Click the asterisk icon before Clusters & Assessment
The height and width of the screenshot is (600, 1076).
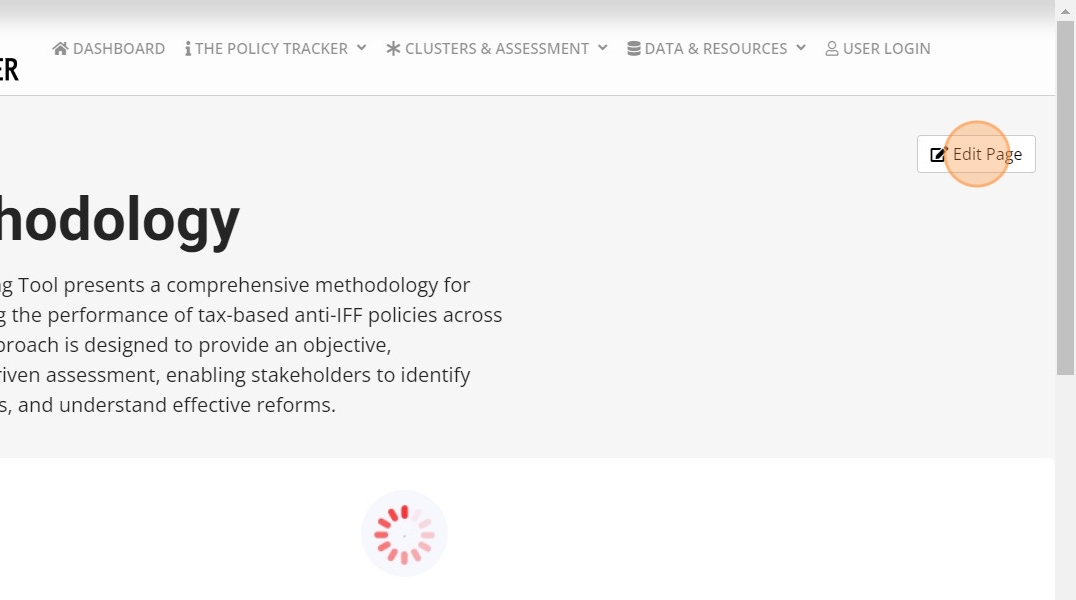(393, 48)
